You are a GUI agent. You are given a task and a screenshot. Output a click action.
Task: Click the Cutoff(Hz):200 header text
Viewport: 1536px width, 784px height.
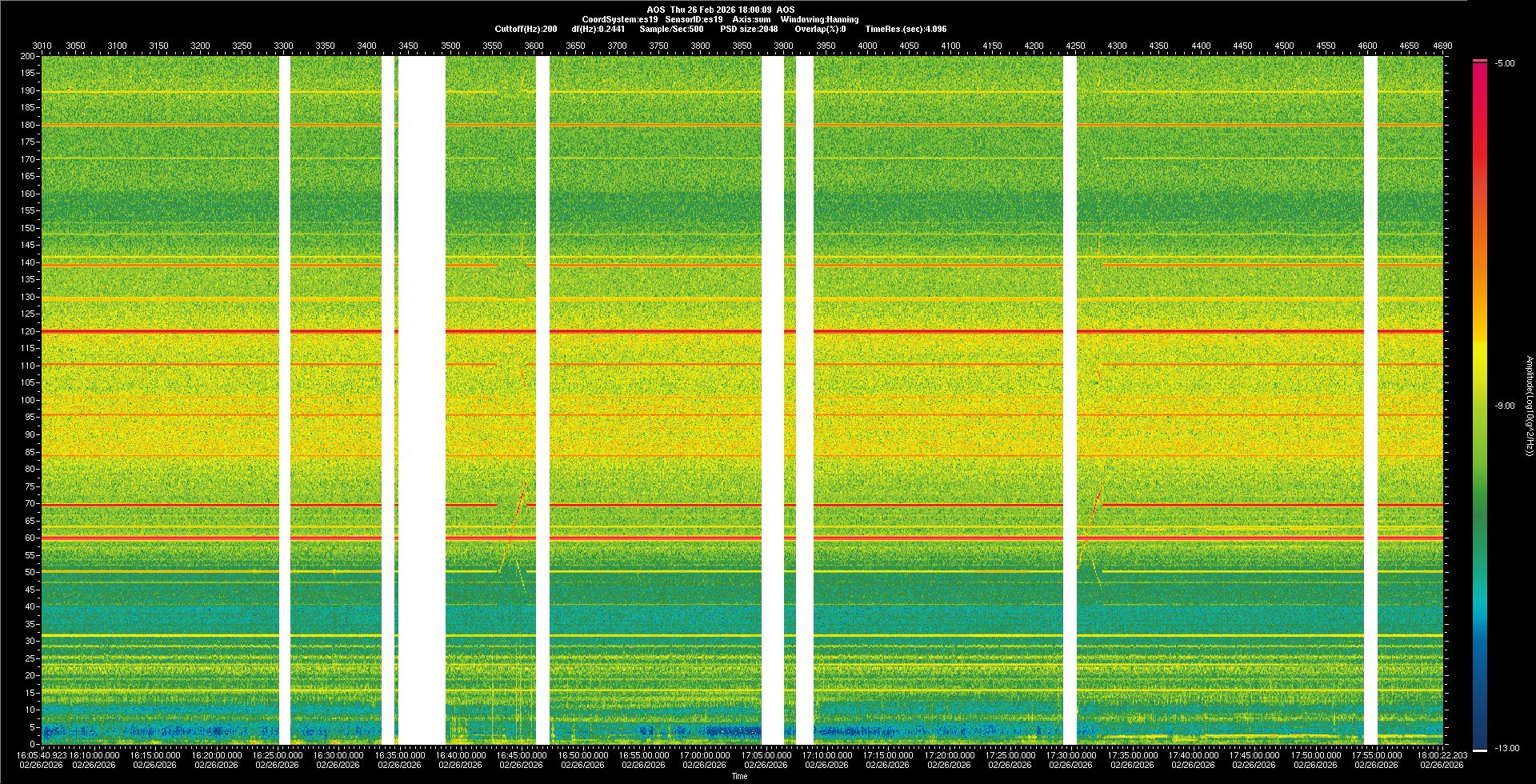pyautogui.click(x=526, y=29)
